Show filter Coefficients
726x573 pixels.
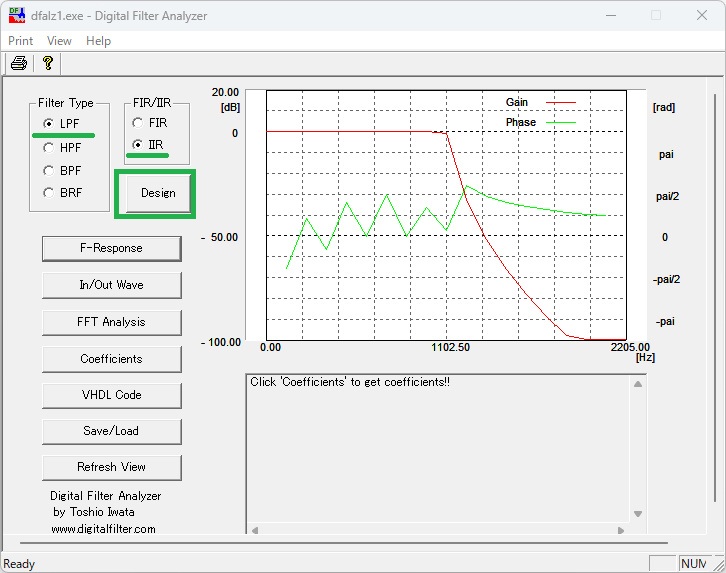click(x=111, y=359)
